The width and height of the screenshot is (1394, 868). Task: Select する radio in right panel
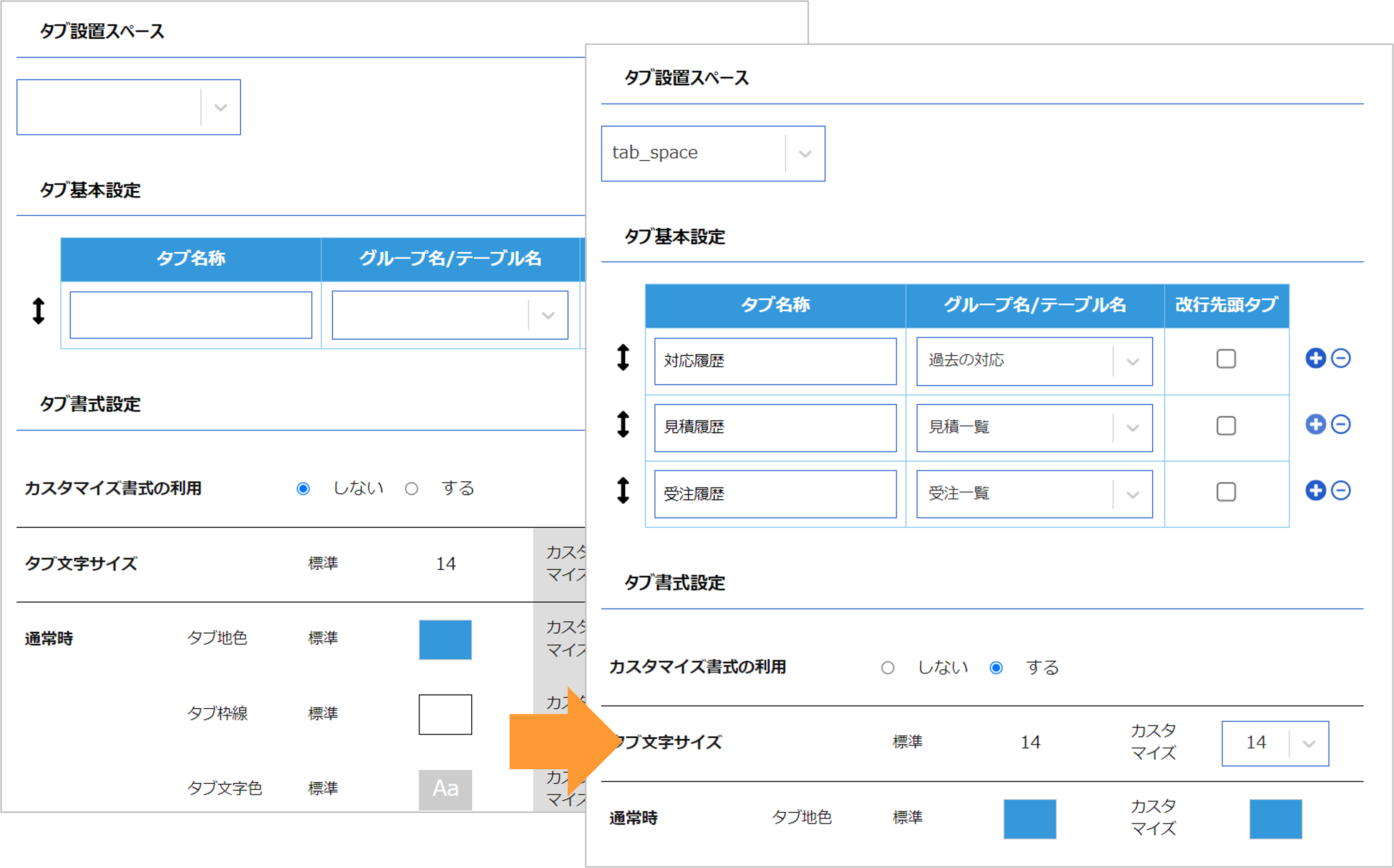[x=996, y=668]
